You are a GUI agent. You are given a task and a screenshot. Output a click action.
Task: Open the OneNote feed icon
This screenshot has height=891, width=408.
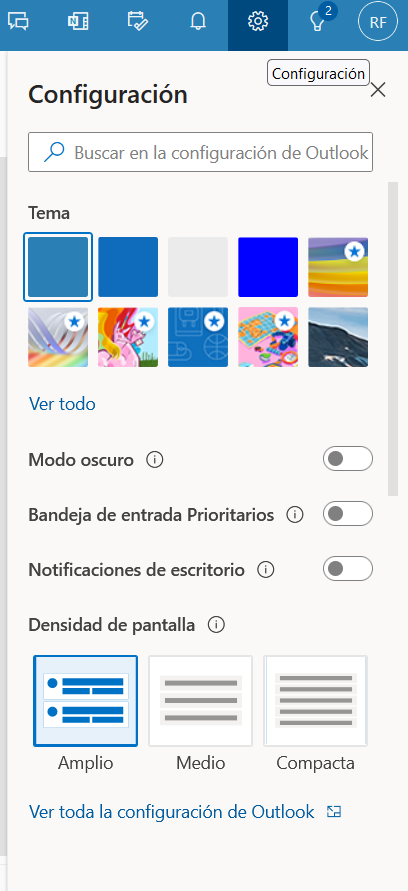[78, 22]
